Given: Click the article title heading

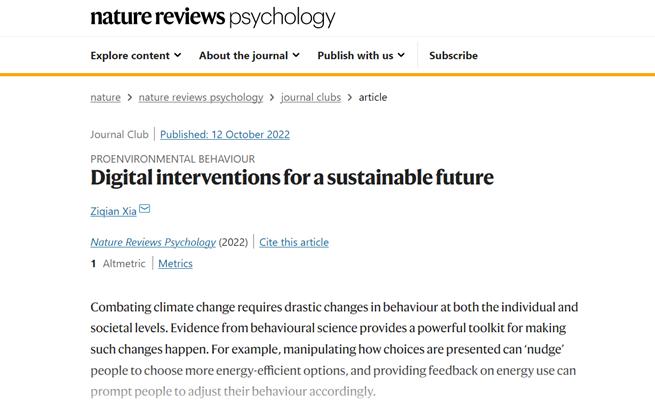Looking at the screenshot, I should tap(292, 178).
